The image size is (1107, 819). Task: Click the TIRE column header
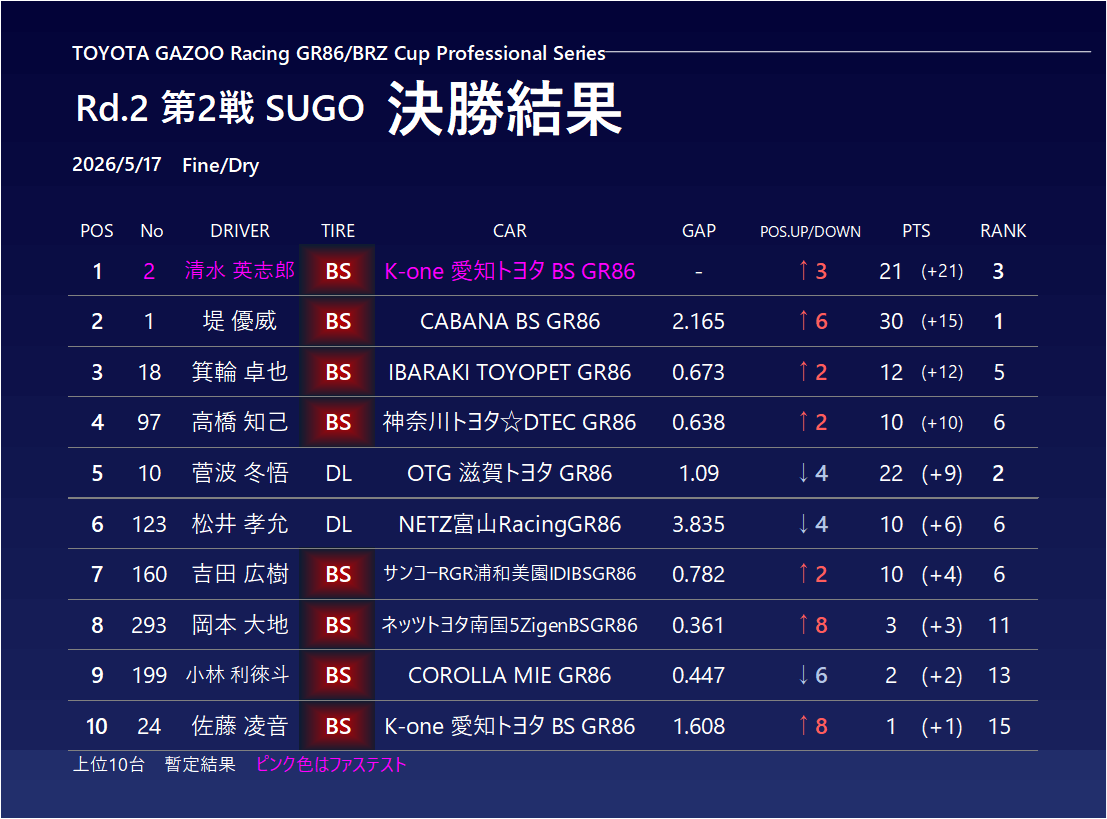coord(337,231)
